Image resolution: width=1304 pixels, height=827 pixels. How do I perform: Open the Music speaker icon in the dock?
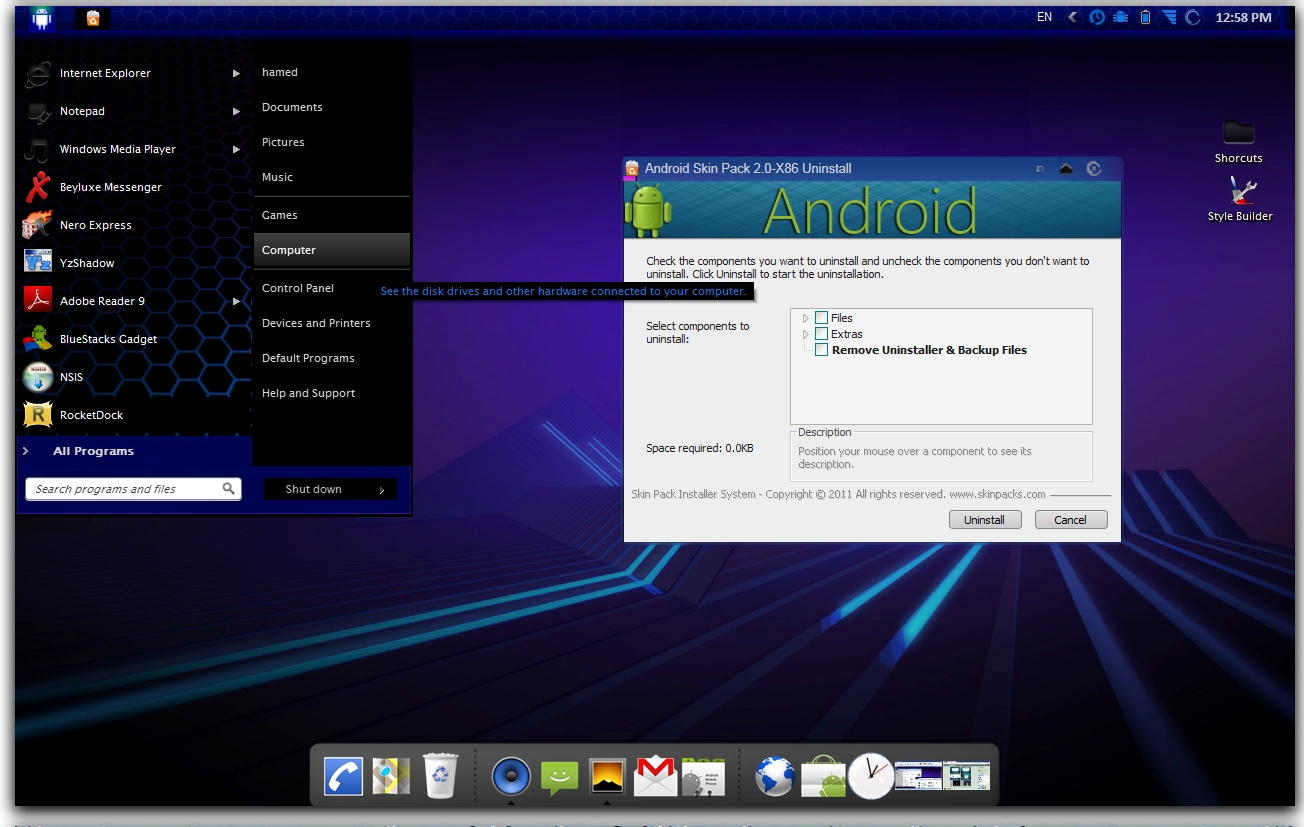[x=510, y=775]
